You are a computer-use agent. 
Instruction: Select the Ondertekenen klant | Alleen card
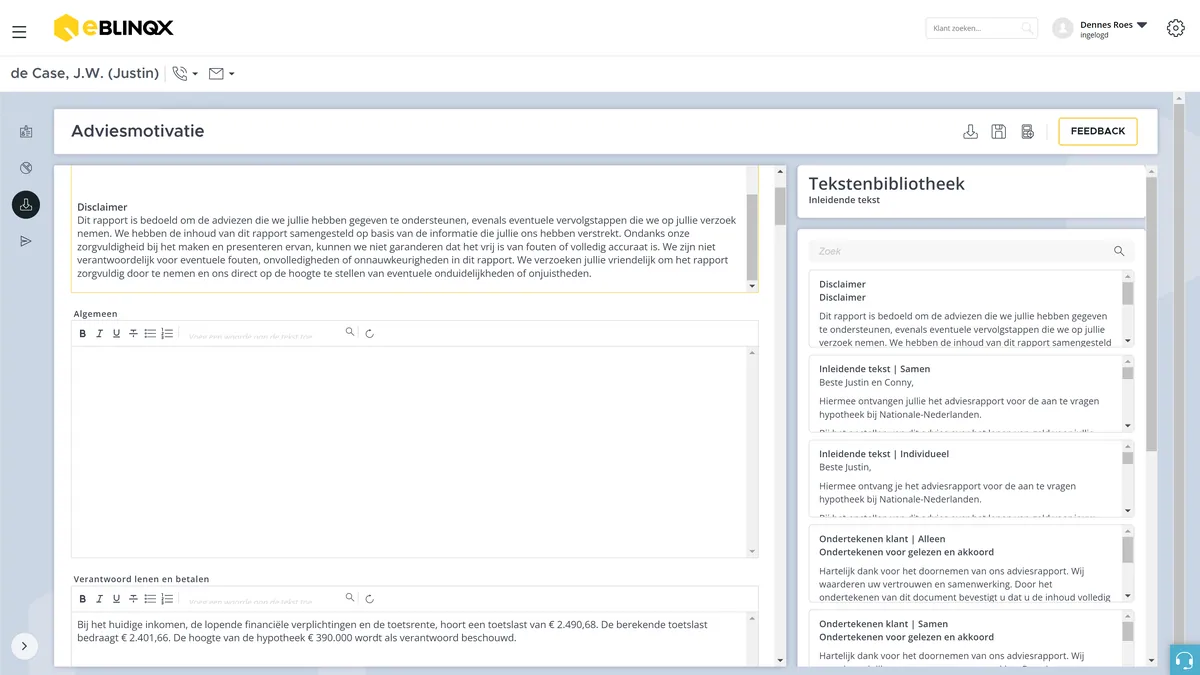click(x=971, y=563)
